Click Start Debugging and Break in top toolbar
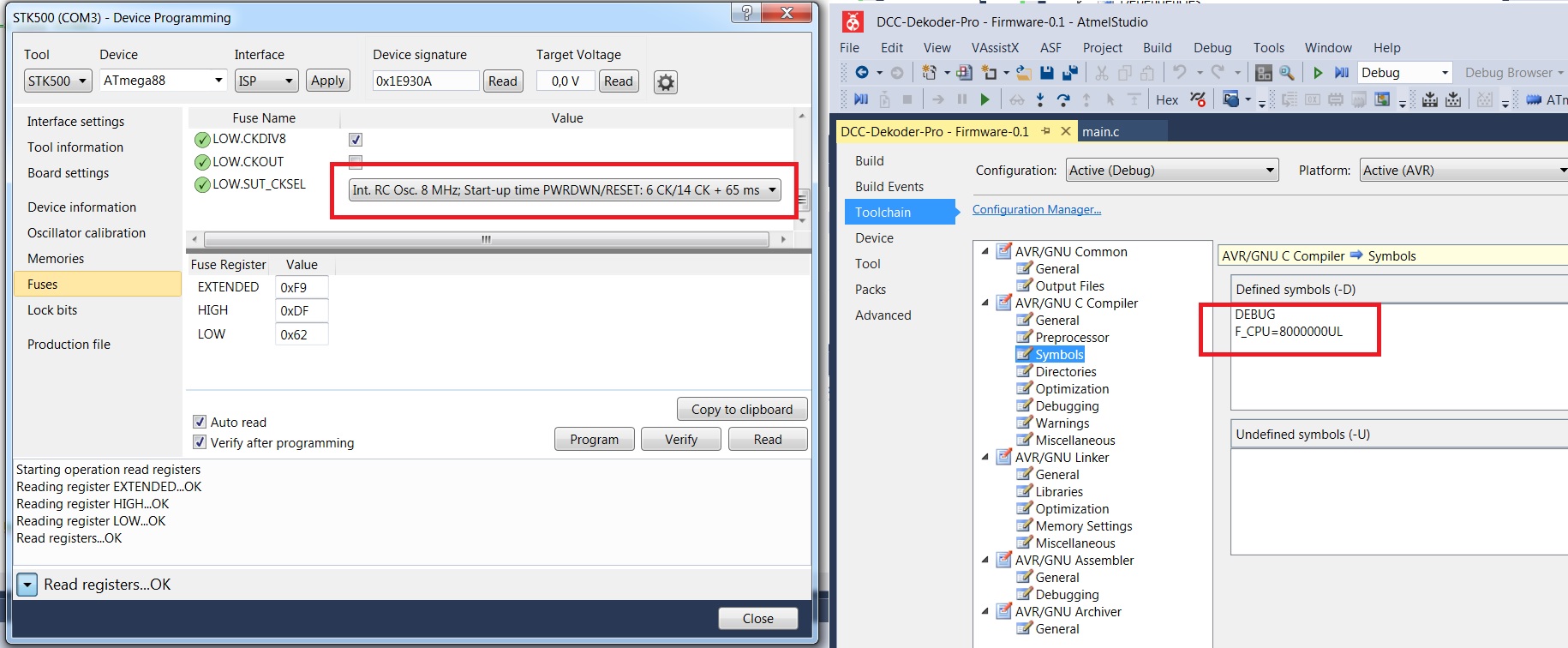This screenshot has height=648, width=1568. click(1342, 73)
